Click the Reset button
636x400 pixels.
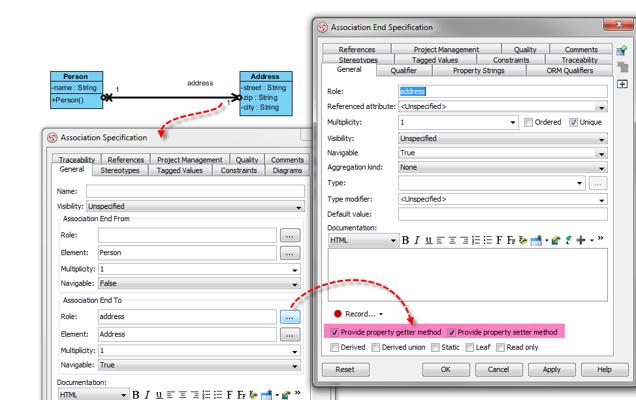[x=345, y=369]
